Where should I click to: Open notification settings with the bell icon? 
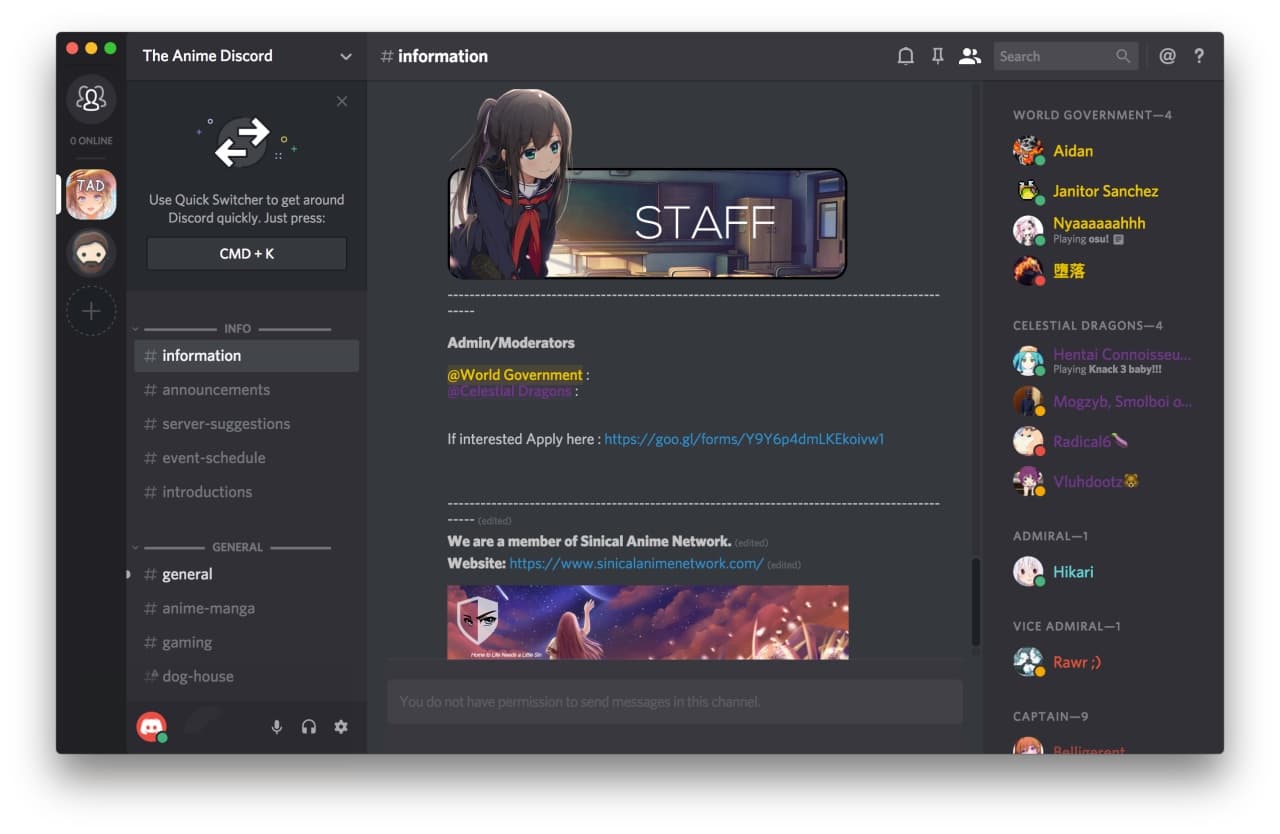pyautogui.click(x=905, y=56)
